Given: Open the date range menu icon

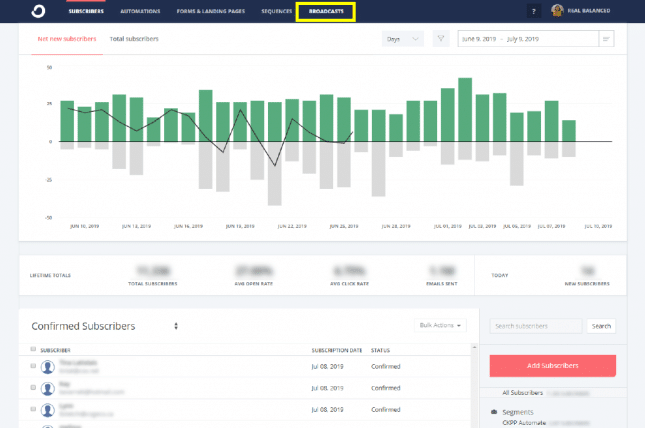Looking at the screenshot, I should [607, 38].
